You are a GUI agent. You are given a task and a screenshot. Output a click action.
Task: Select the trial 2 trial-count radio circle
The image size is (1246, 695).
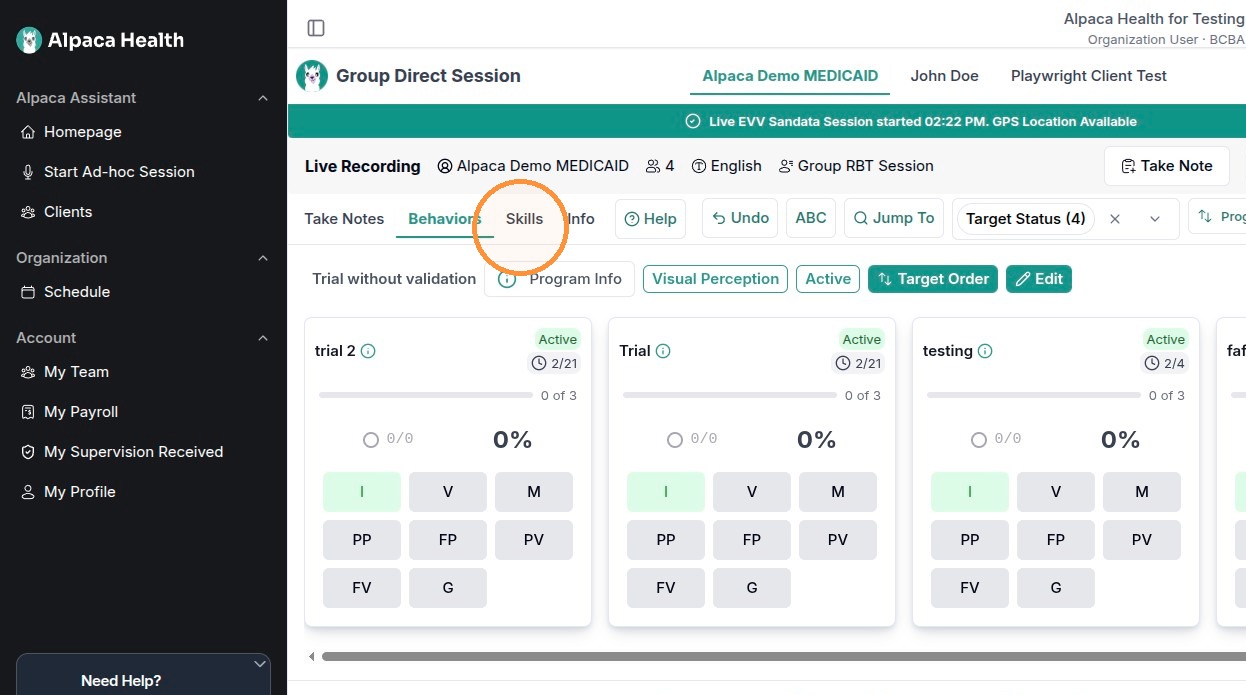click(371, 440)
